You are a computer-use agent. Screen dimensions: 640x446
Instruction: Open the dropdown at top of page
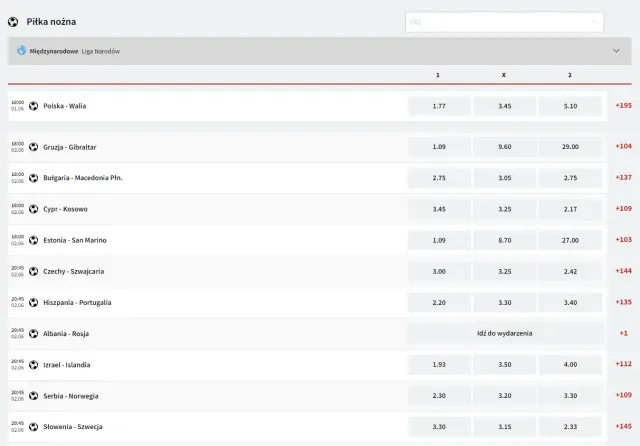click(504, 21)
